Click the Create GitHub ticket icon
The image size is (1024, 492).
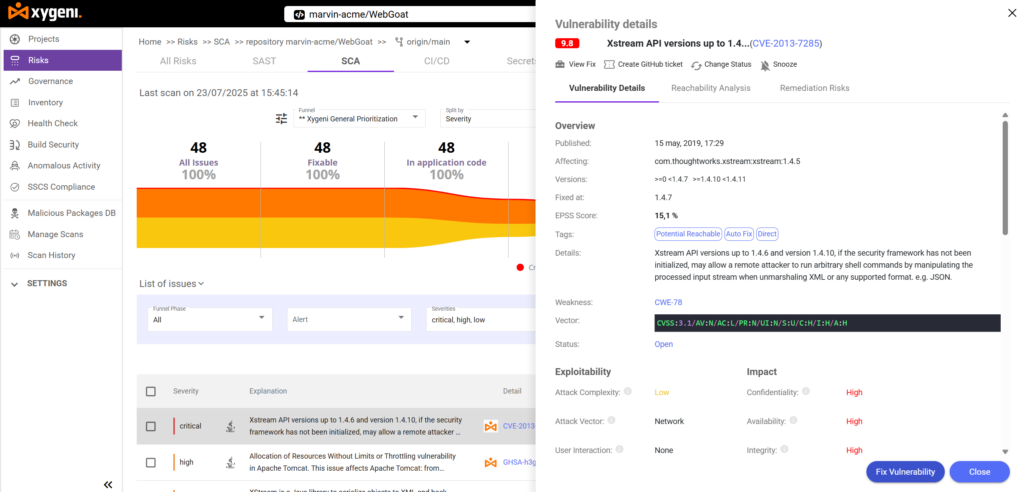click(x=609, y=65)
